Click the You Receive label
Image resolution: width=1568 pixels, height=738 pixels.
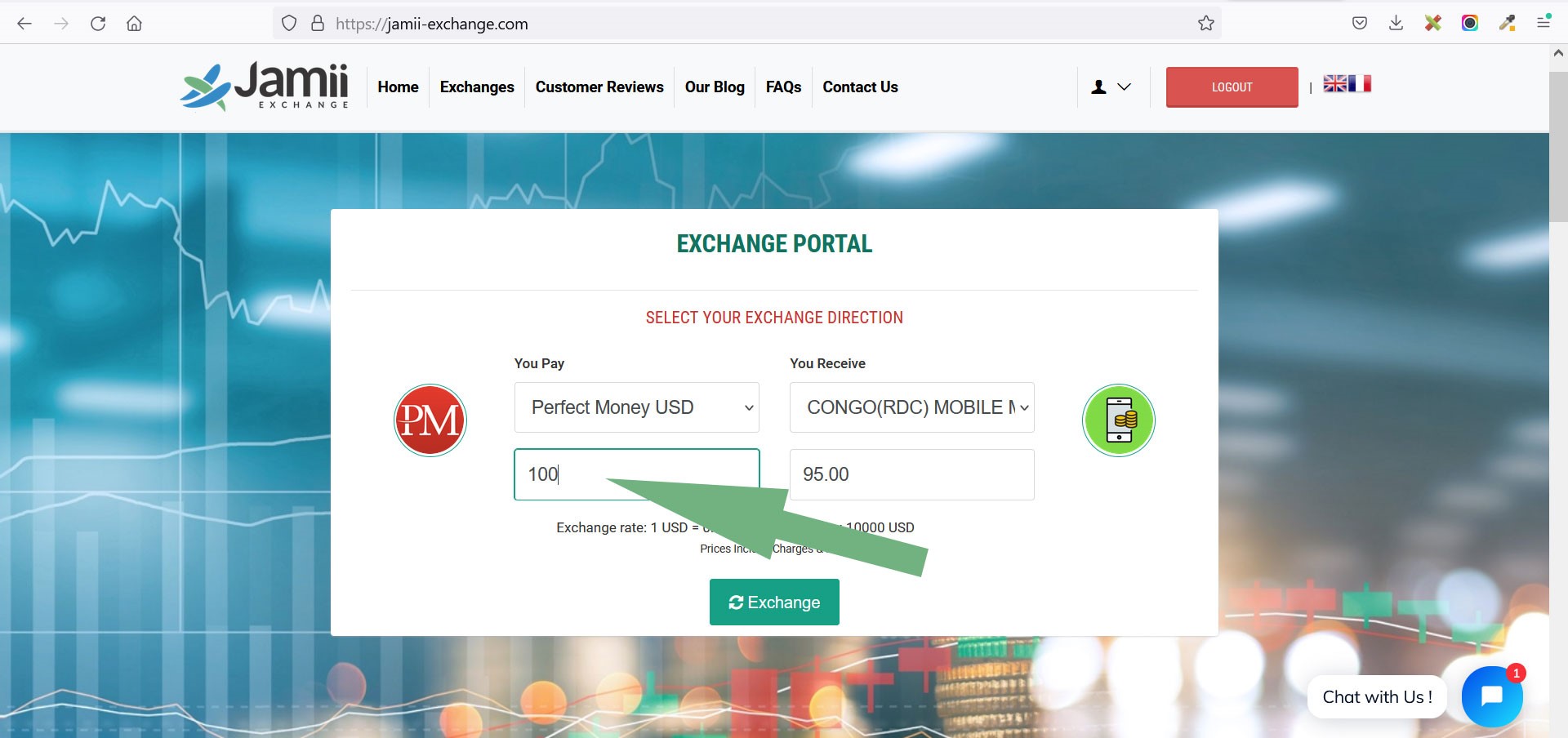coord(827,363)
